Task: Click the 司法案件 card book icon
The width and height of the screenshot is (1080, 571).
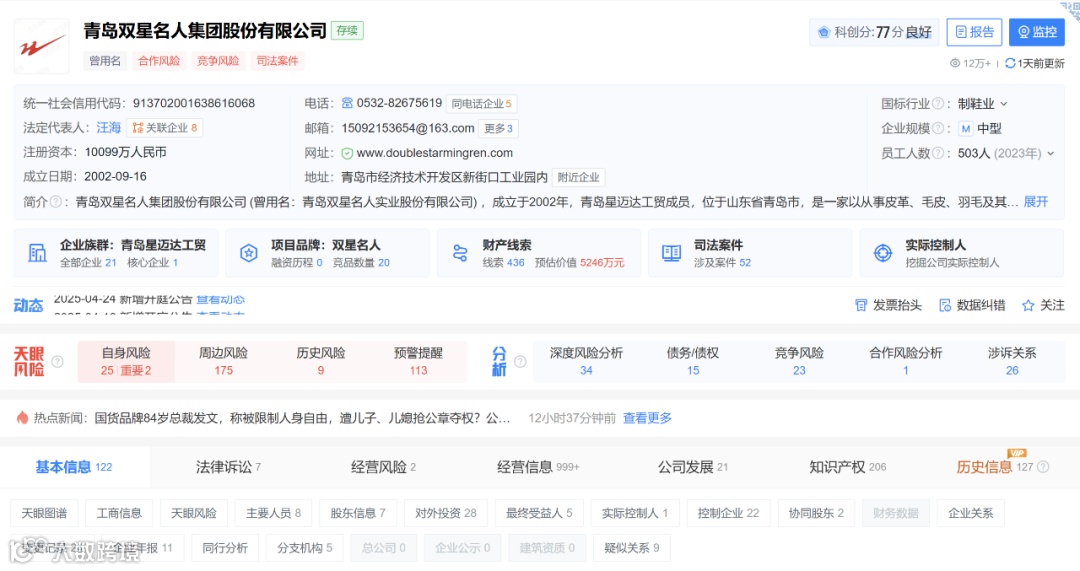Action: tap(672, 253)
